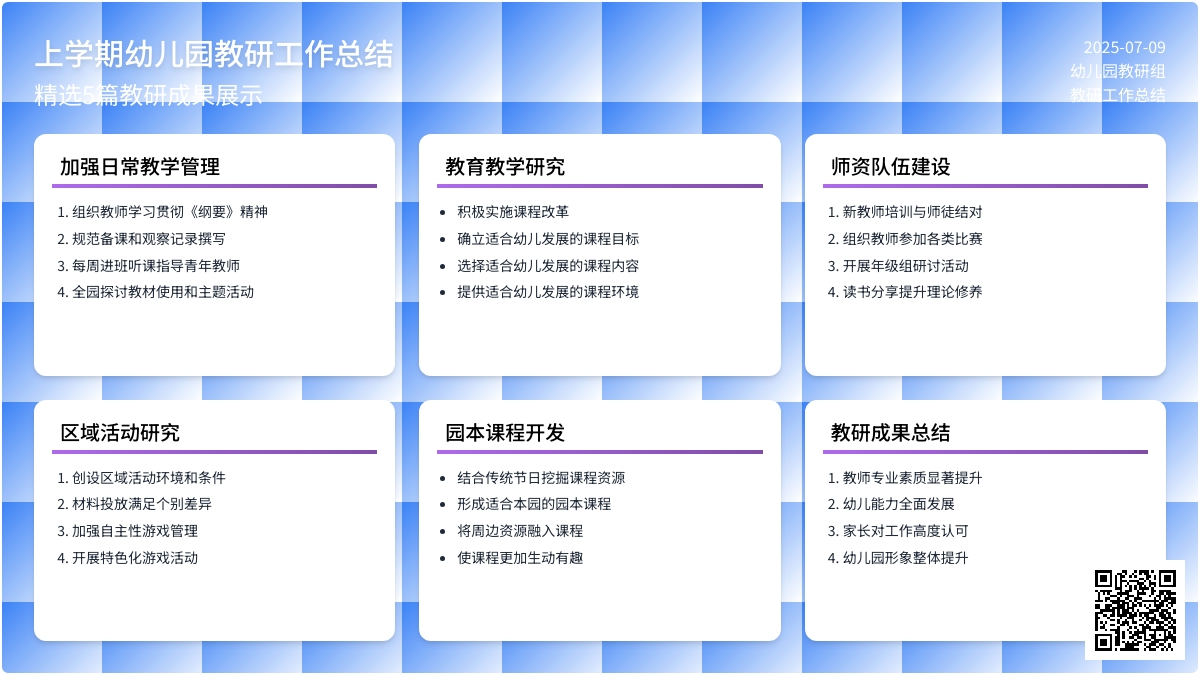Select the card heading 园本课程开发

[x=505, y=433]
